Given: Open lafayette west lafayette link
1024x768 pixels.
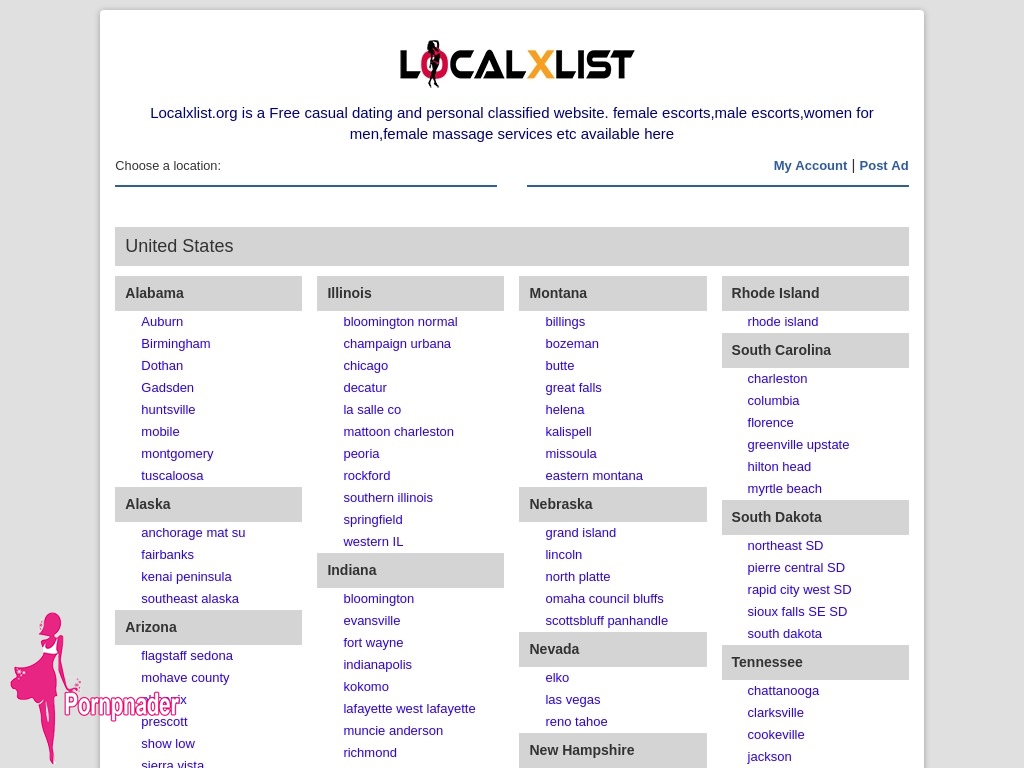Looking at the screenshot, I should pyautogui.click(x=409, y=709).
